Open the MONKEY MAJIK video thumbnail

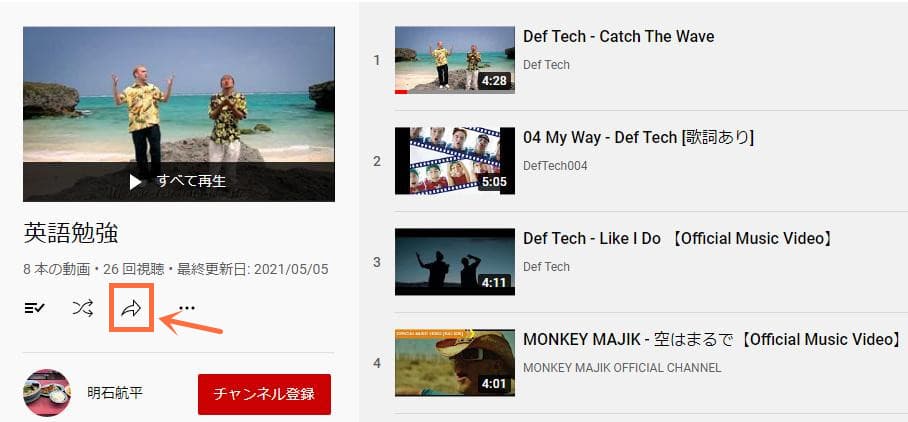[455, 363]
